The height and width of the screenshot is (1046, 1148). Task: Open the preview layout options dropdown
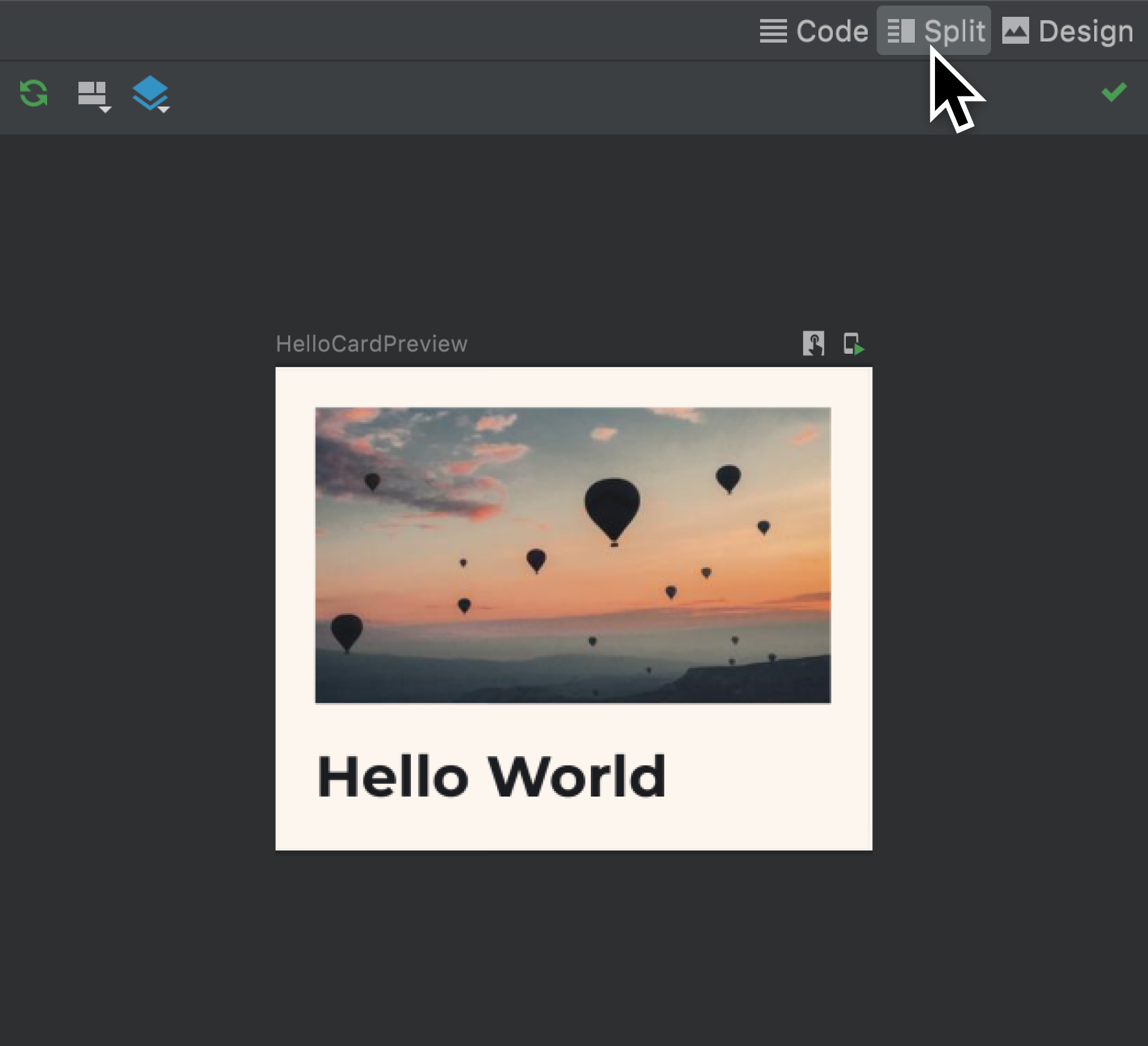[94, 96]
